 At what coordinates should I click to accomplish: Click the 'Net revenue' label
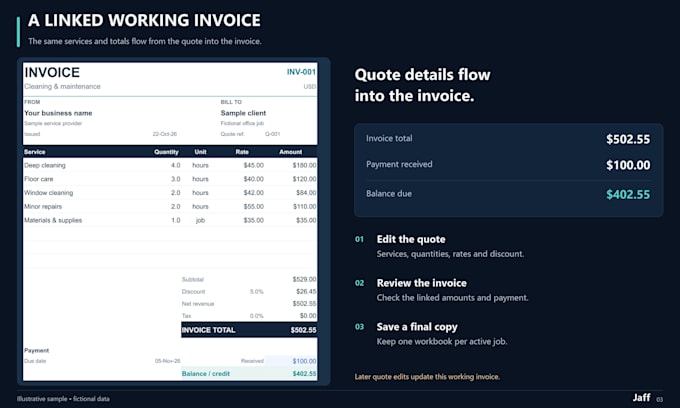198,304
